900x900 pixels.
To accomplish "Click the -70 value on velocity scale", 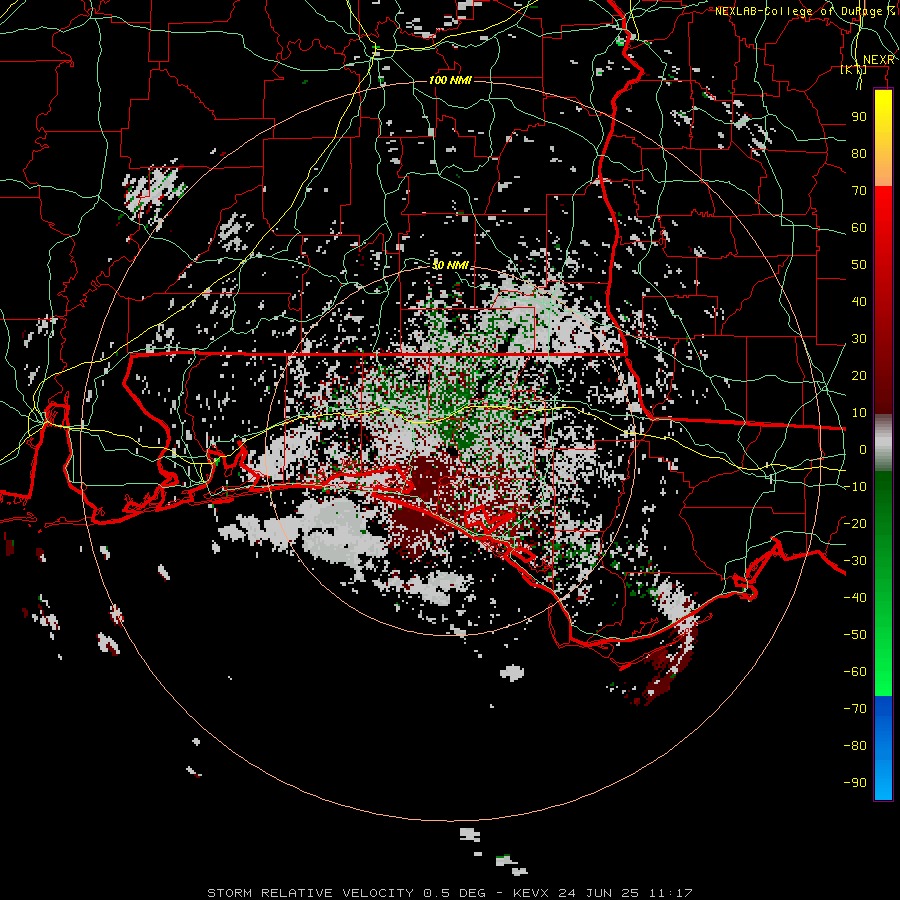I will click(x=855, y=708).
